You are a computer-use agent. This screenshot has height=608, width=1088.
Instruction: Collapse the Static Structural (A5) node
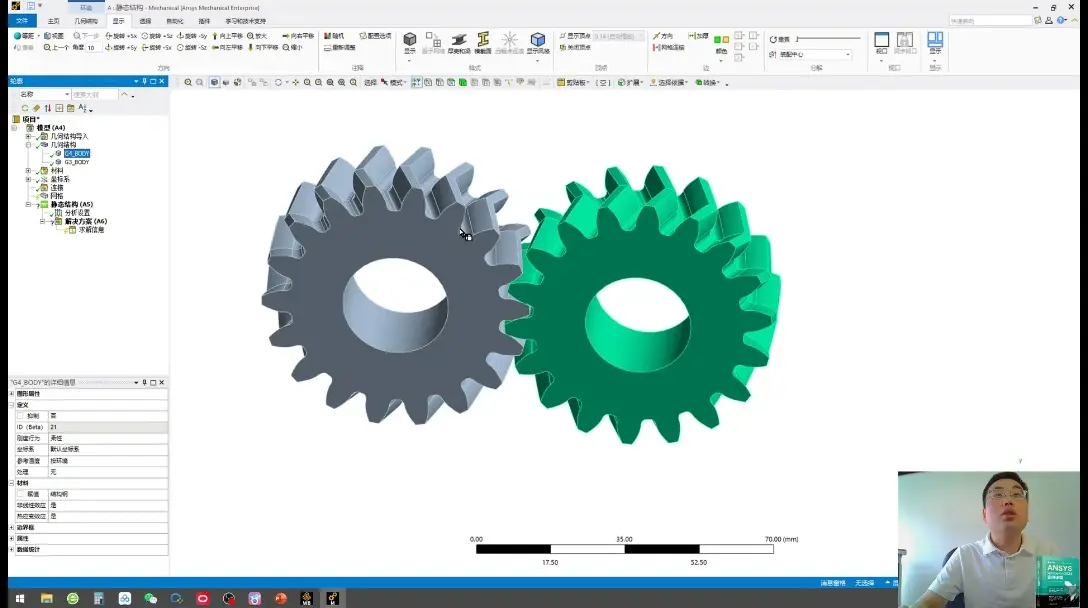[28, 204]
